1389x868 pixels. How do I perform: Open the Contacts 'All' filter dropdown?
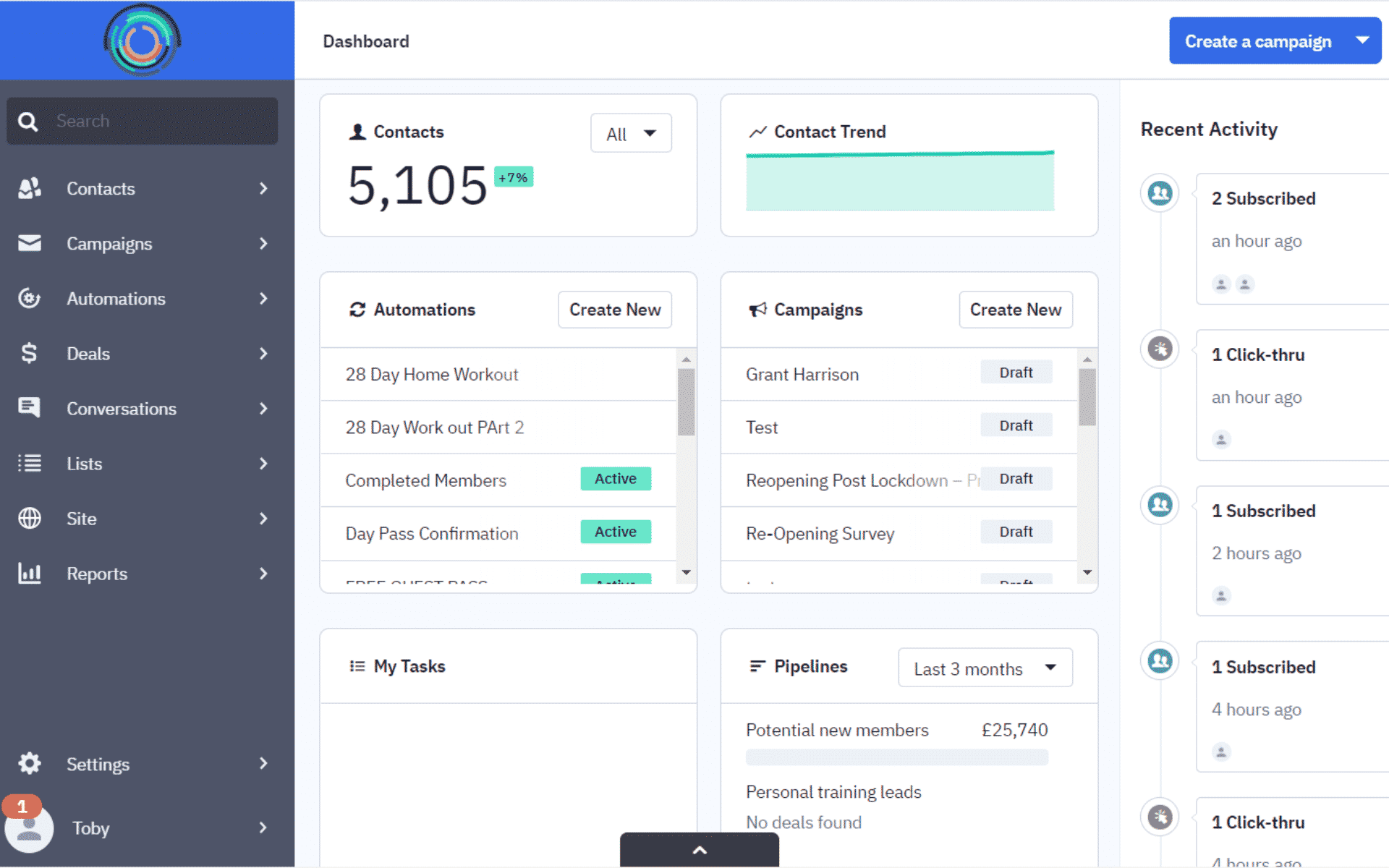[630, 133]
